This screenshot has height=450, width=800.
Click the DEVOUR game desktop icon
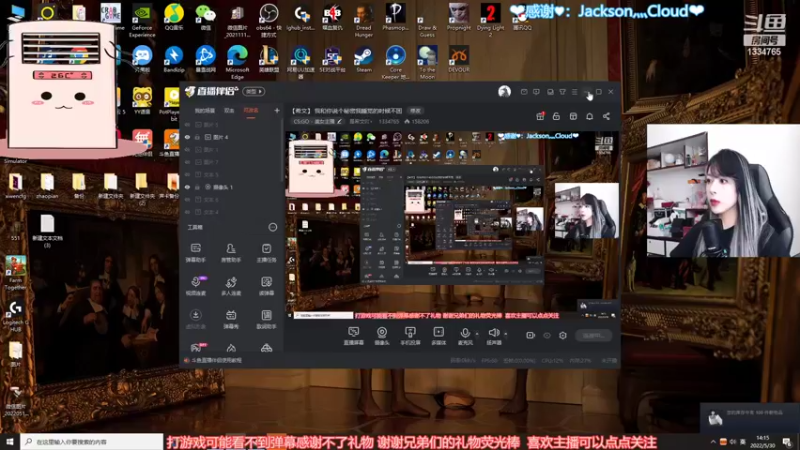[458, 59]
